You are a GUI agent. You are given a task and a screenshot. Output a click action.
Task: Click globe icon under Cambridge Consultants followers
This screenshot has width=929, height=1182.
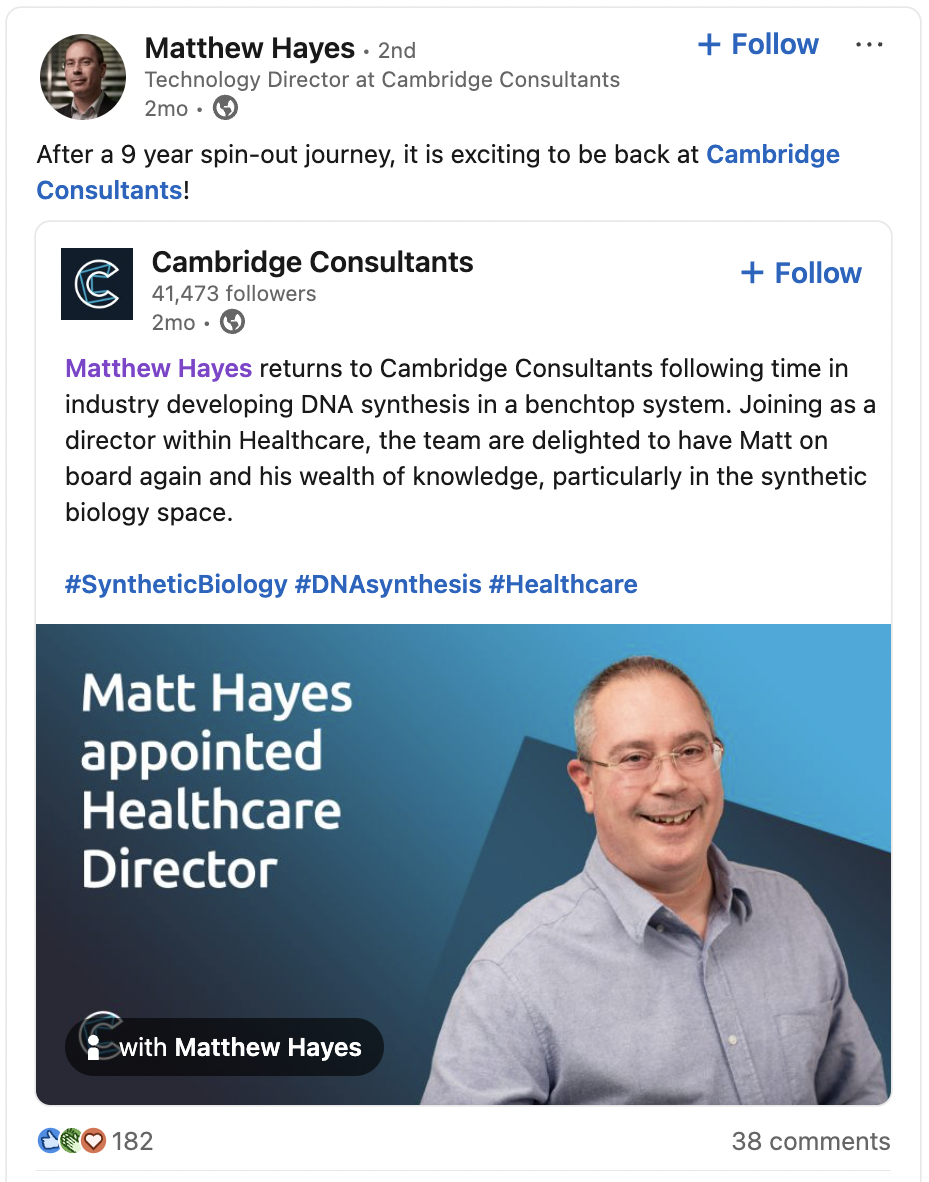232,323
